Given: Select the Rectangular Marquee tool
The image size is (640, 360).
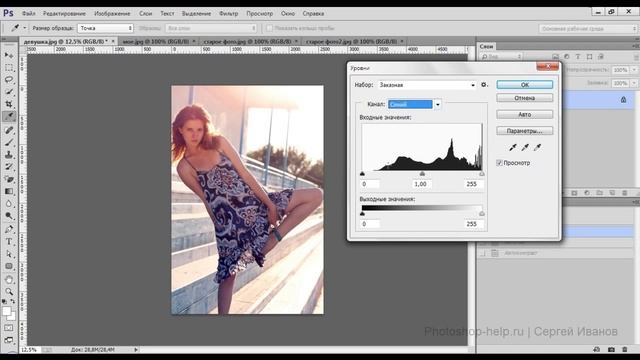Looking at the screenshot, I should 9,67.
